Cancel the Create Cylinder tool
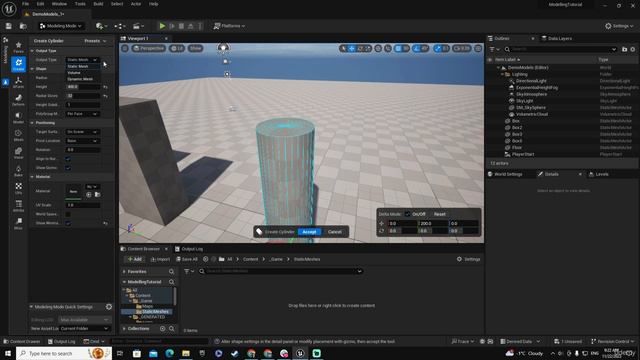Viewport: 640px width, 360px height. click(335, 232)
